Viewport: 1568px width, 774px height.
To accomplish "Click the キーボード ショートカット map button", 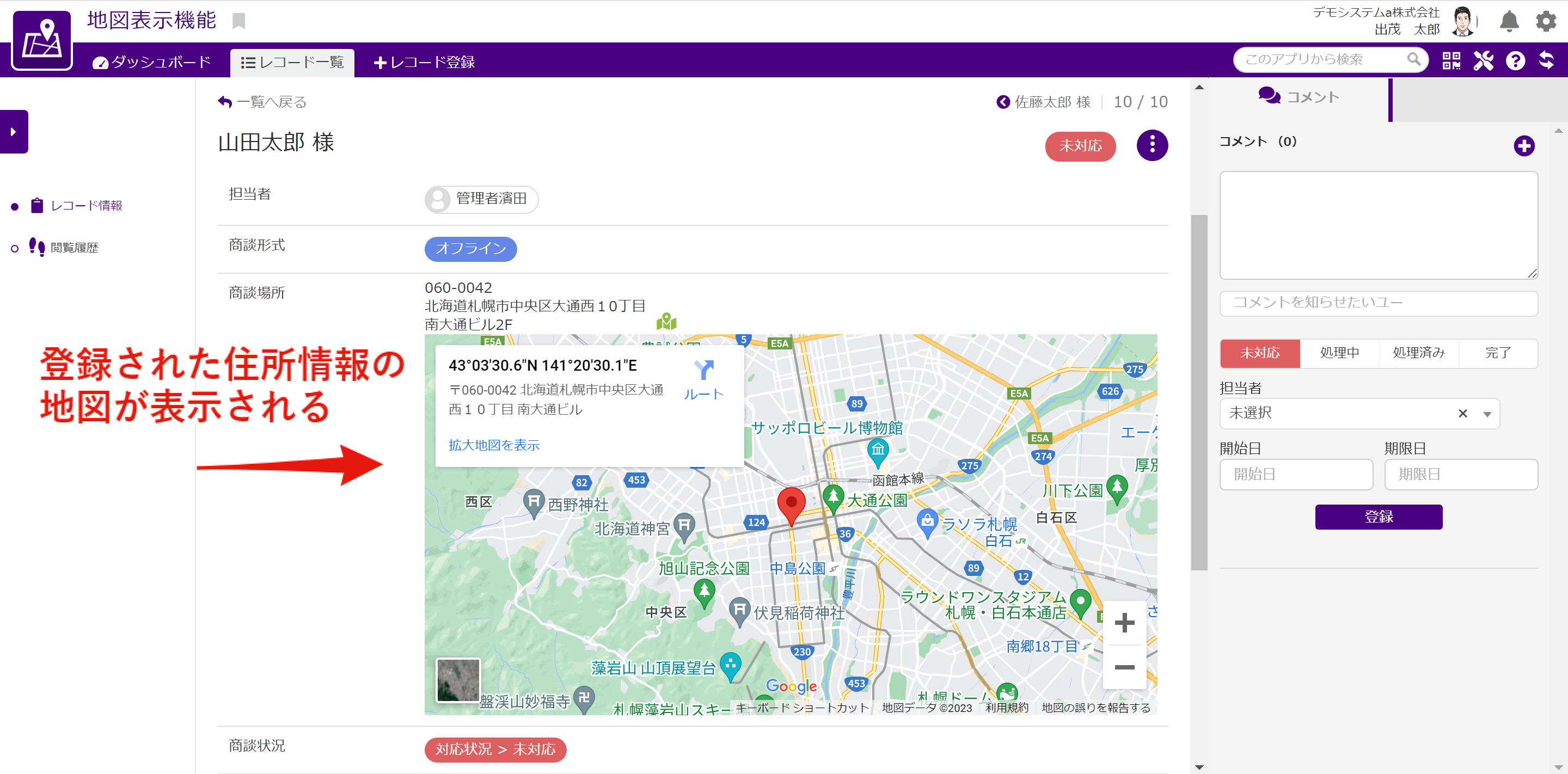I will [803, 707].
